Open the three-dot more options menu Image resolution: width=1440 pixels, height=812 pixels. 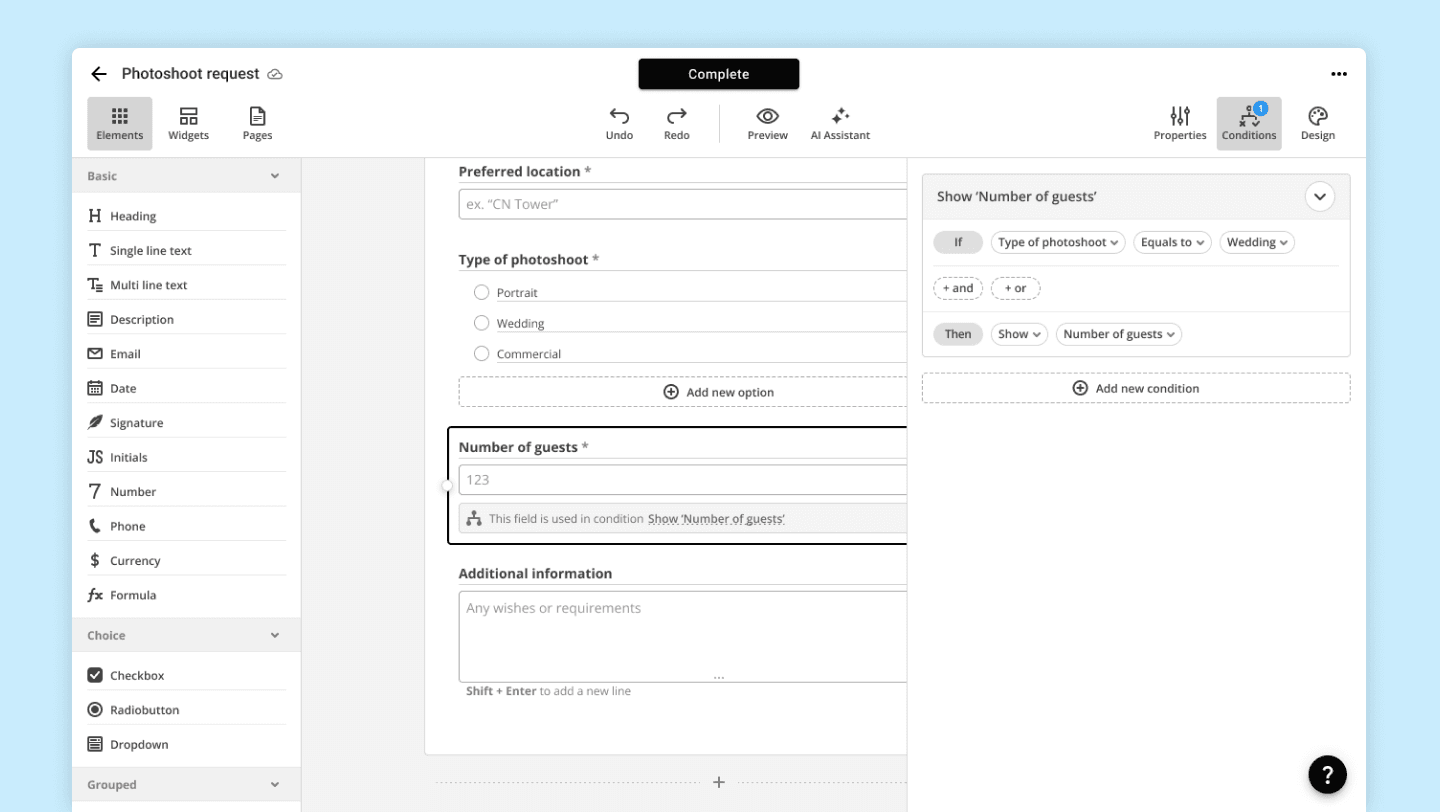point(1339,74)
